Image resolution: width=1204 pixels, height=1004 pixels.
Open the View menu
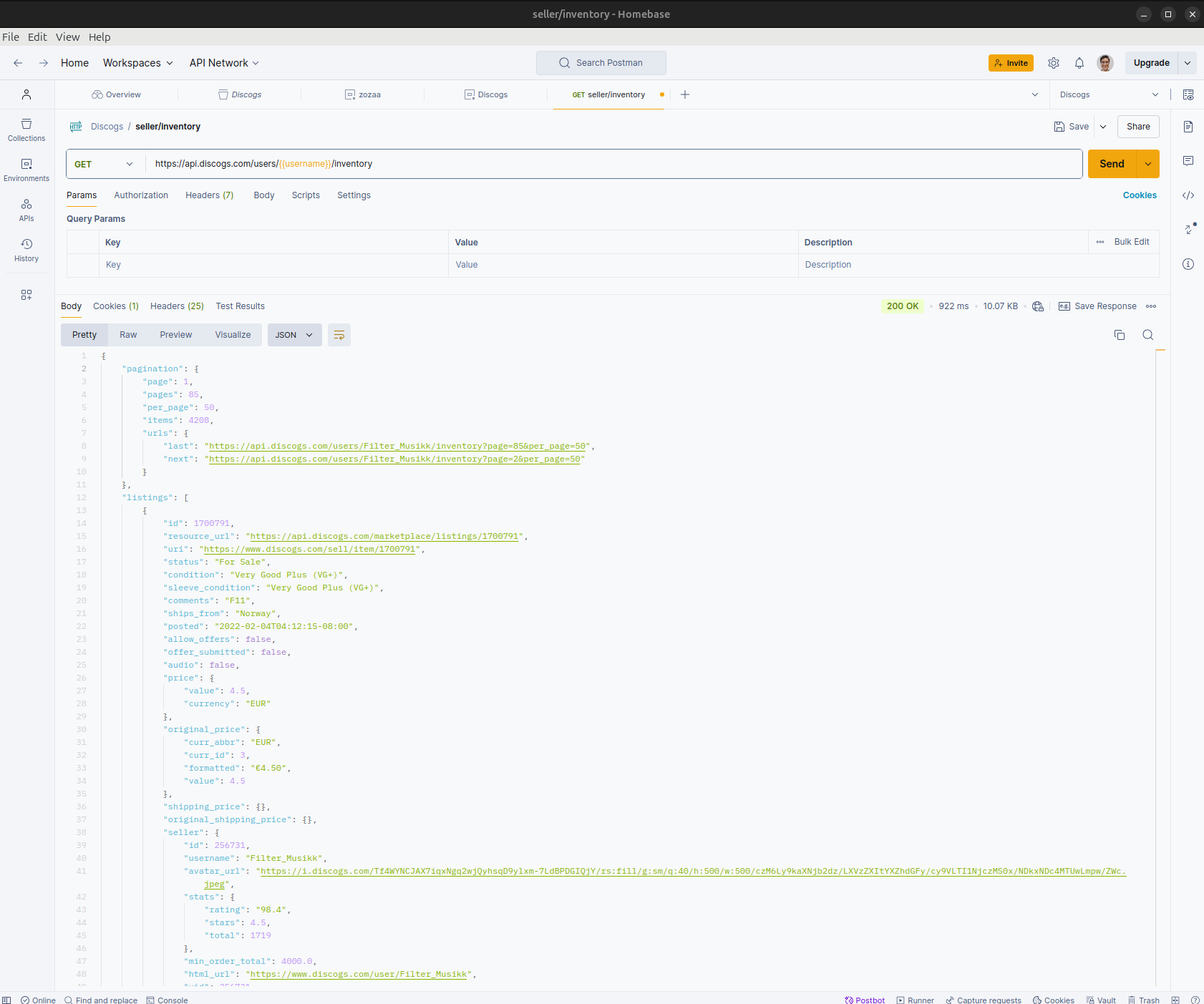[x=68, y=37]
